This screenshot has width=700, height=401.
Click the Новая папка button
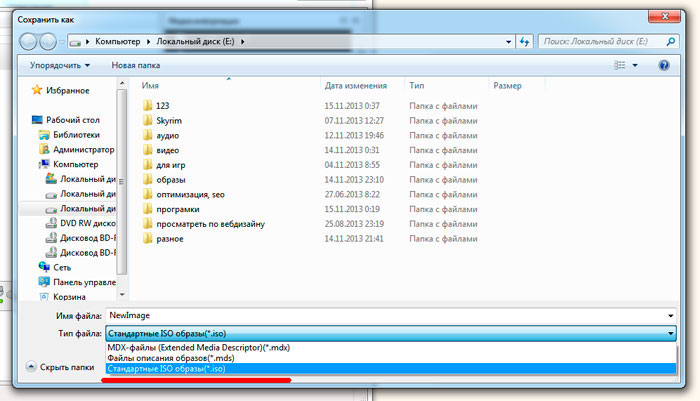[136, 65]
